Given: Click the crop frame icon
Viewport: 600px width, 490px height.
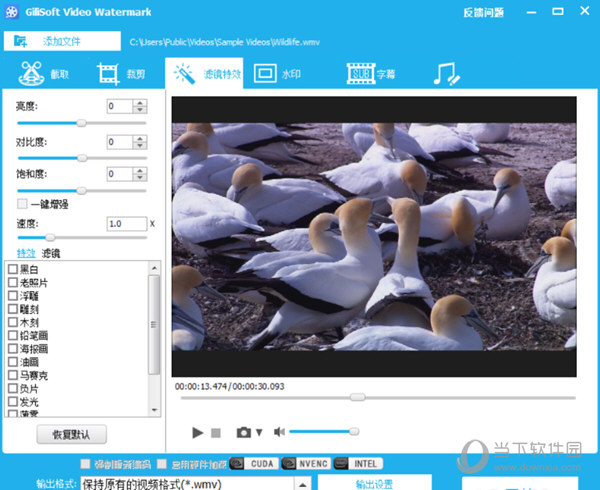Looking at the screenshot, I should pyautogui.click(x=108, y=73).
